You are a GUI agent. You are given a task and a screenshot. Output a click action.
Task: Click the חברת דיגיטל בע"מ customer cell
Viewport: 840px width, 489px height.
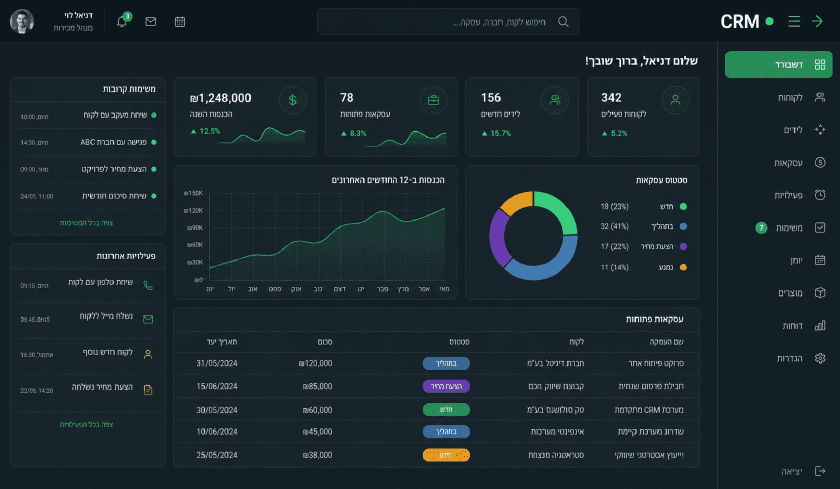click(555, 364)
